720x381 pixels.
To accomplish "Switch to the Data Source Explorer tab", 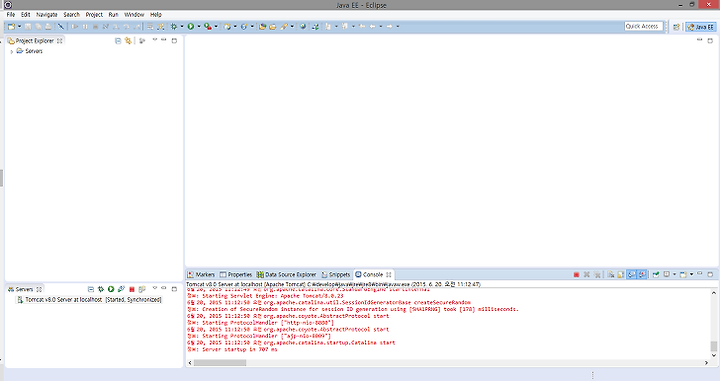I will tap(287, 275).
